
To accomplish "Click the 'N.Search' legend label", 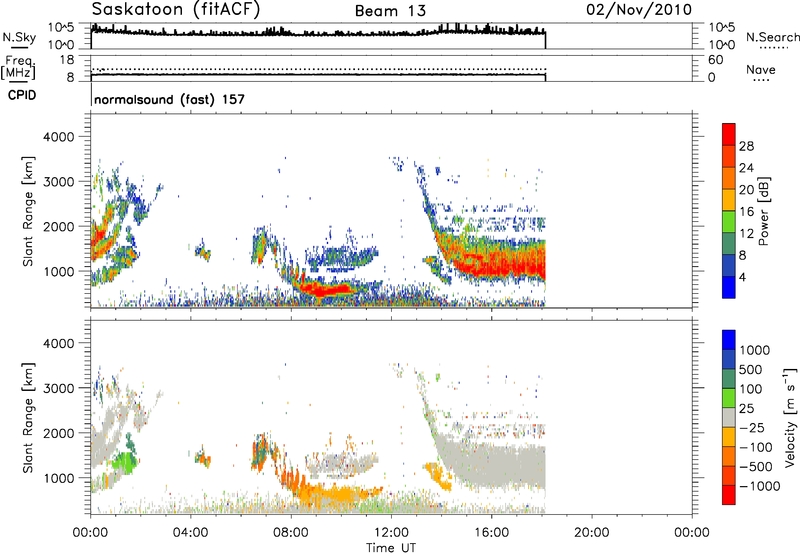I will click(772, 37).
